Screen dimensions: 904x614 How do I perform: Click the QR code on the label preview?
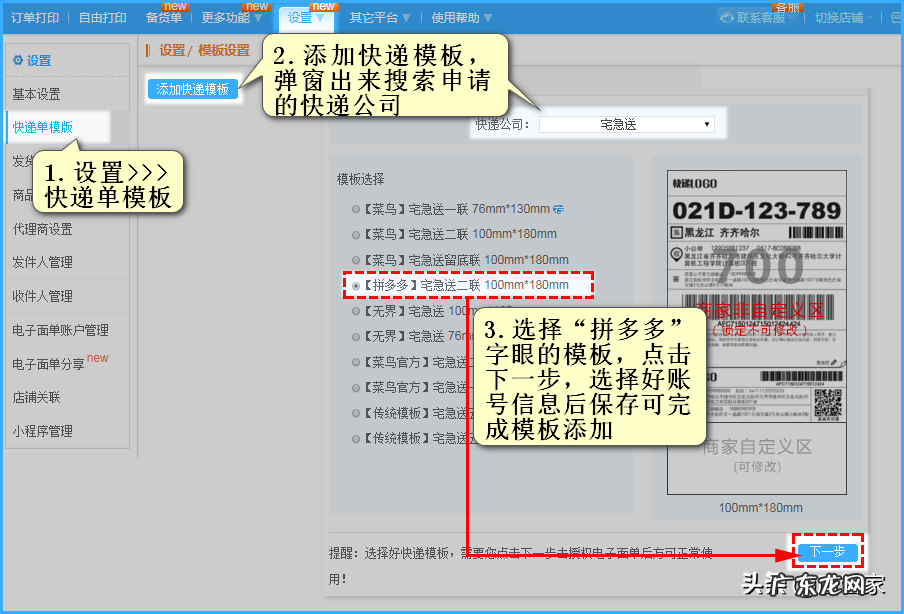click(x=826, y=403)
